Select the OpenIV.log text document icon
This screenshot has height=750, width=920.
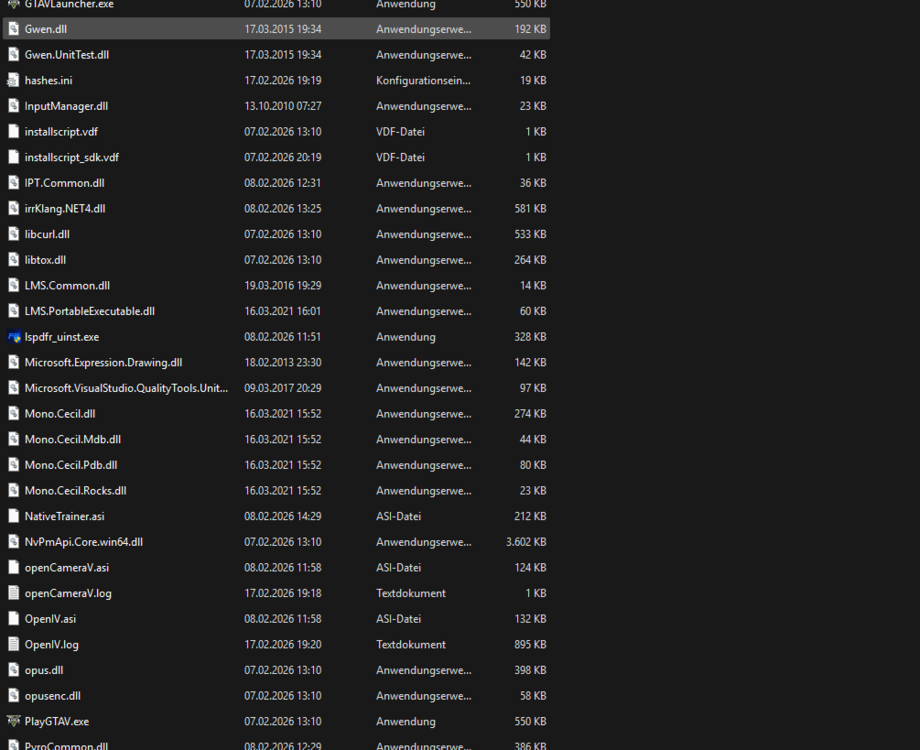click(14, 644)
